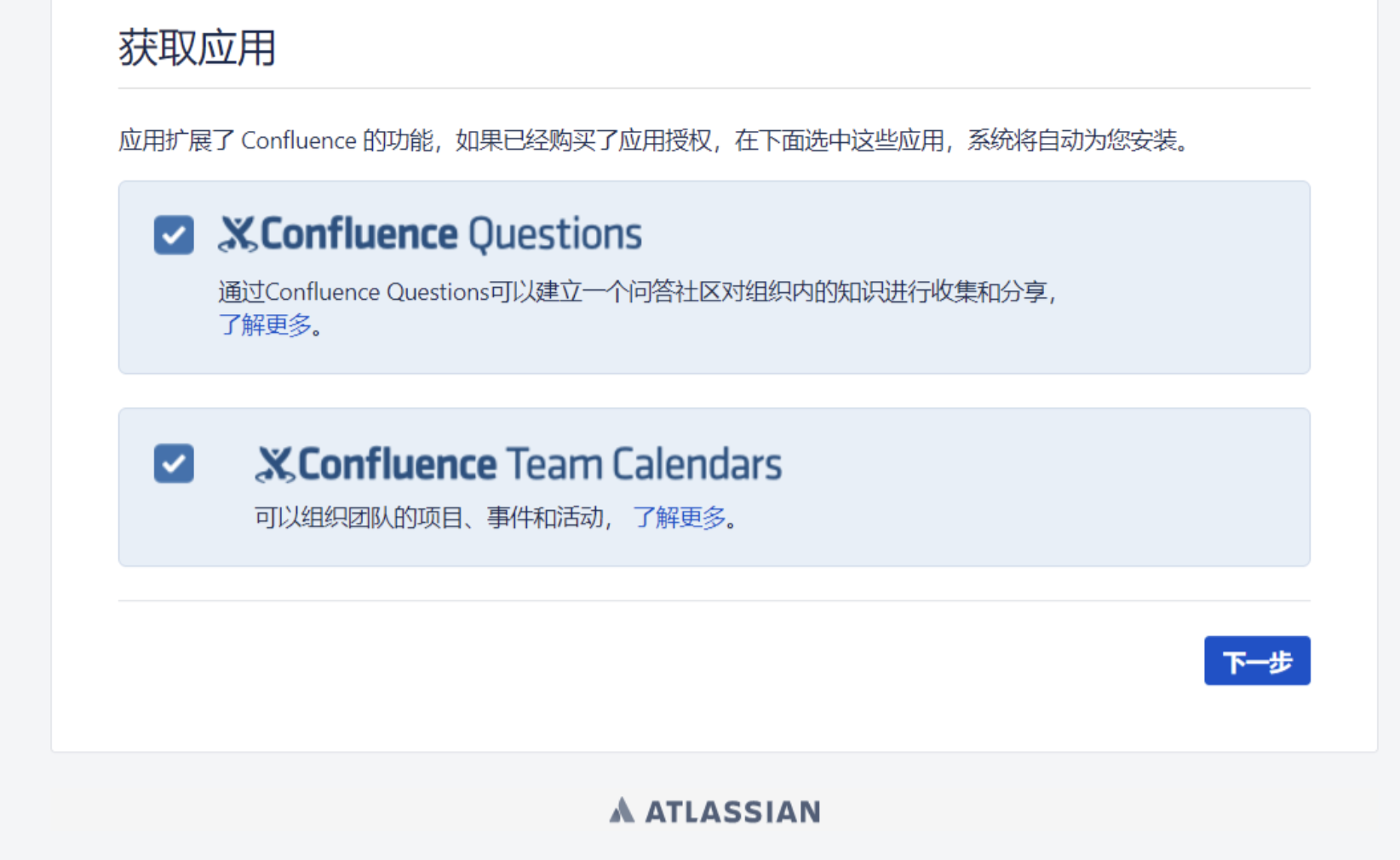Image resolution: width=1400 pixels, height=860 pixels.
Task: Click the 下一步 button
Action: coord(1257,661)
